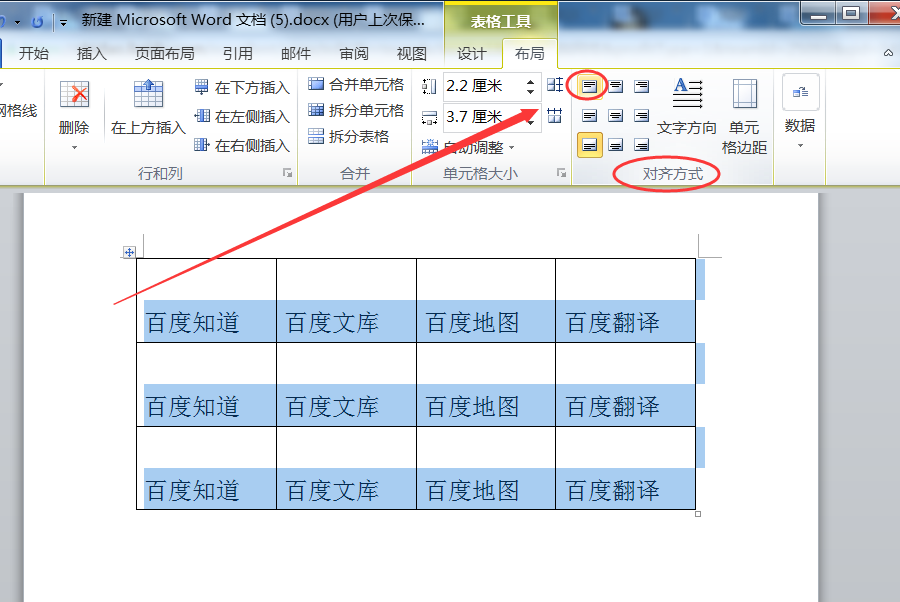Open the Home (开始) tab
This screenshot has height=602, width=900.
click(x=33, y=53)
